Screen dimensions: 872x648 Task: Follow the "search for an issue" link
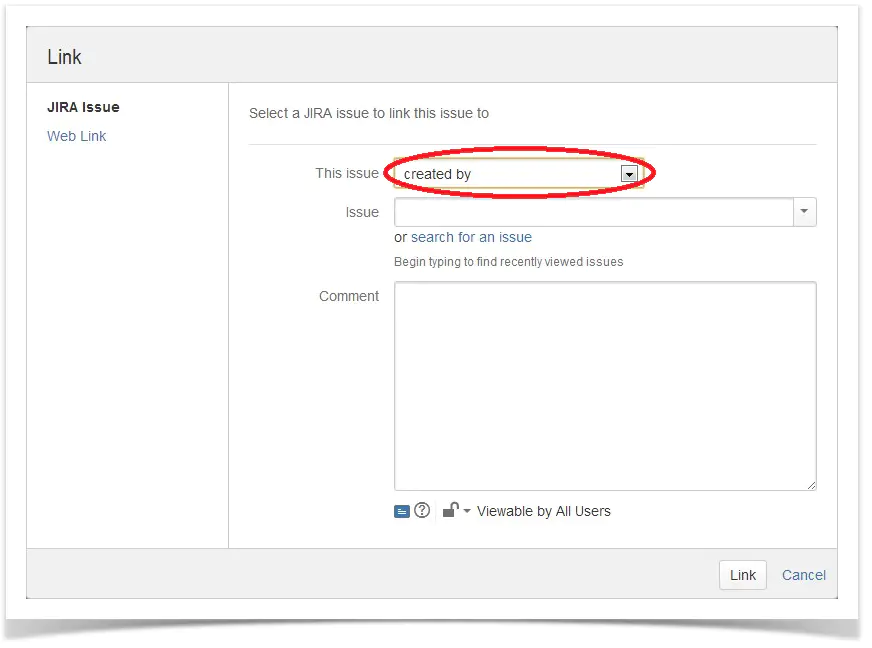tap(471, 238)
